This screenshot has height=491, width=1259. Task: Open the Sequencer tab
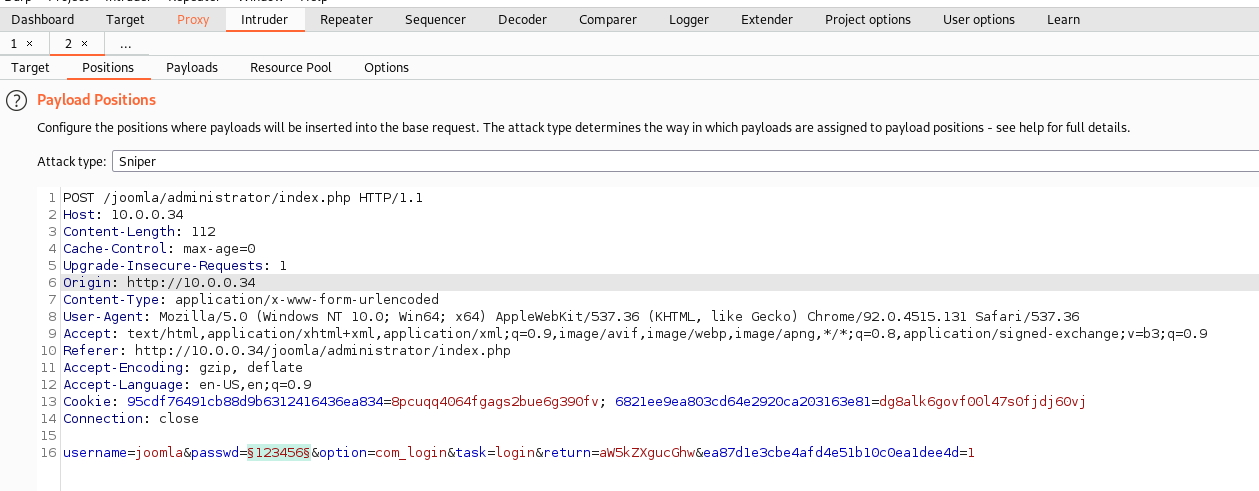pyautogui.click(x=435, y=20)
